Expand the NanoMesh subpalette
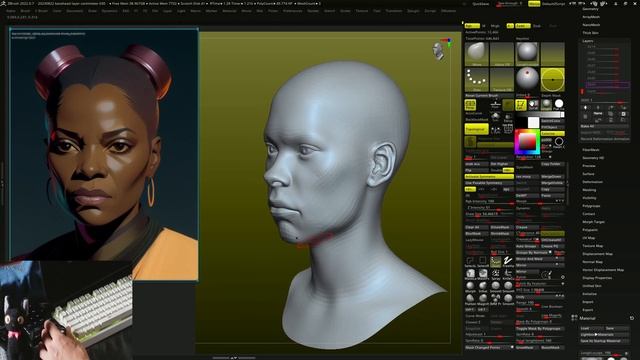640x360 pixels. pos(591,25)
